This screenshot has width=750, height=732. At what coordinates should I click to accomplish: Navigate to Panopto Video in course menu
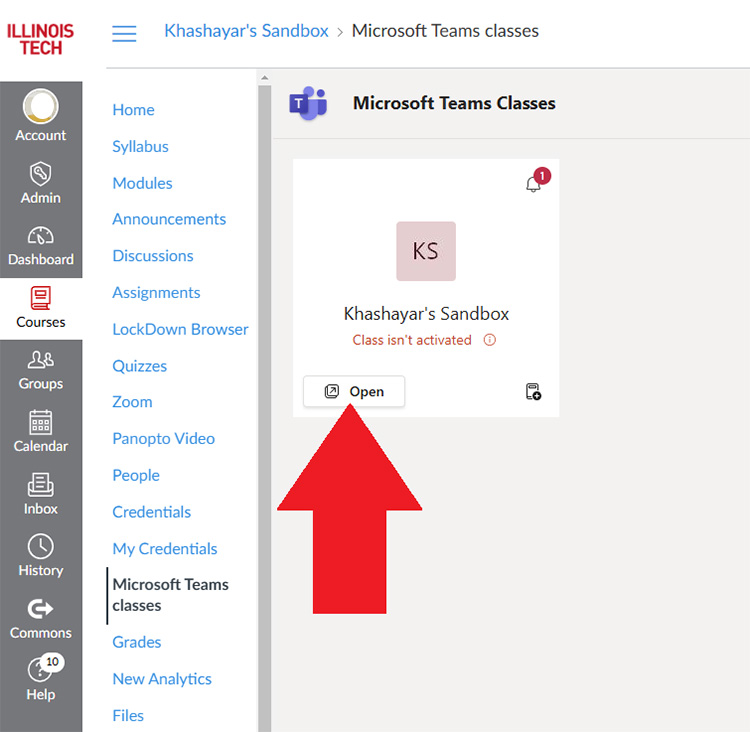[x=163, y=438]
